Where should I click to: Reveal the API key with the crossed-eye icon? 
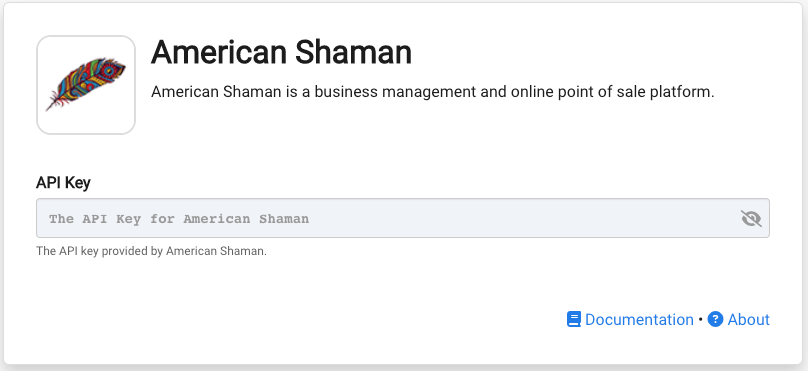pyautogui.click(x=751, y=218)
